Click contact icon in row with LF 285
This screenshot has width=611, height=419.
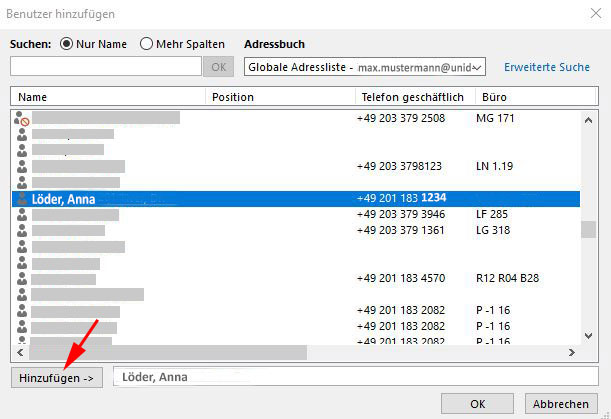21,214
